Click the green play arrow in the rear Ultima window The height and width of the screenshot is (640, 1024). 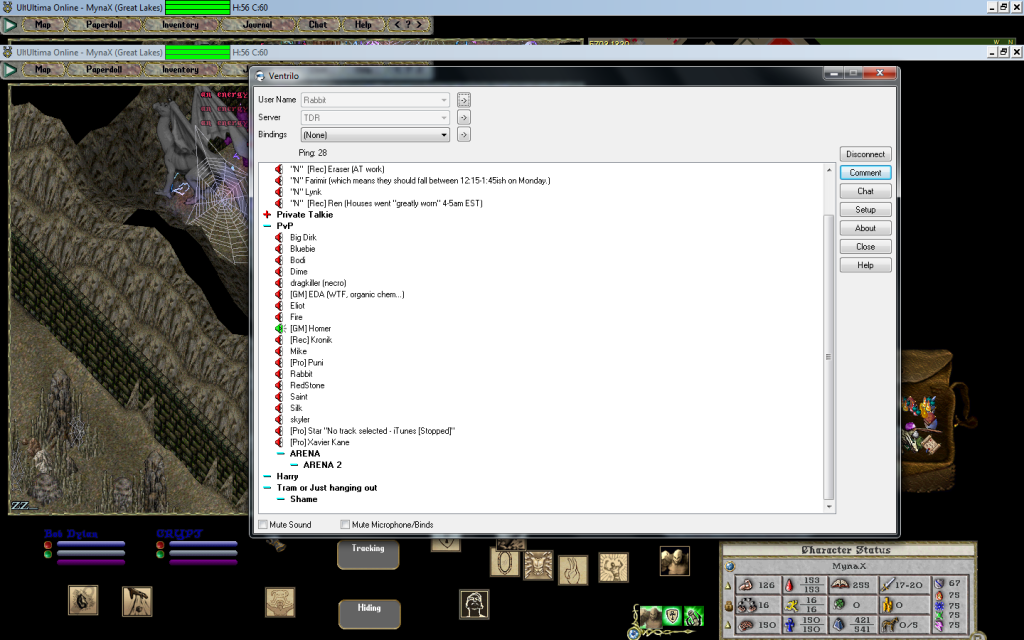10,25
